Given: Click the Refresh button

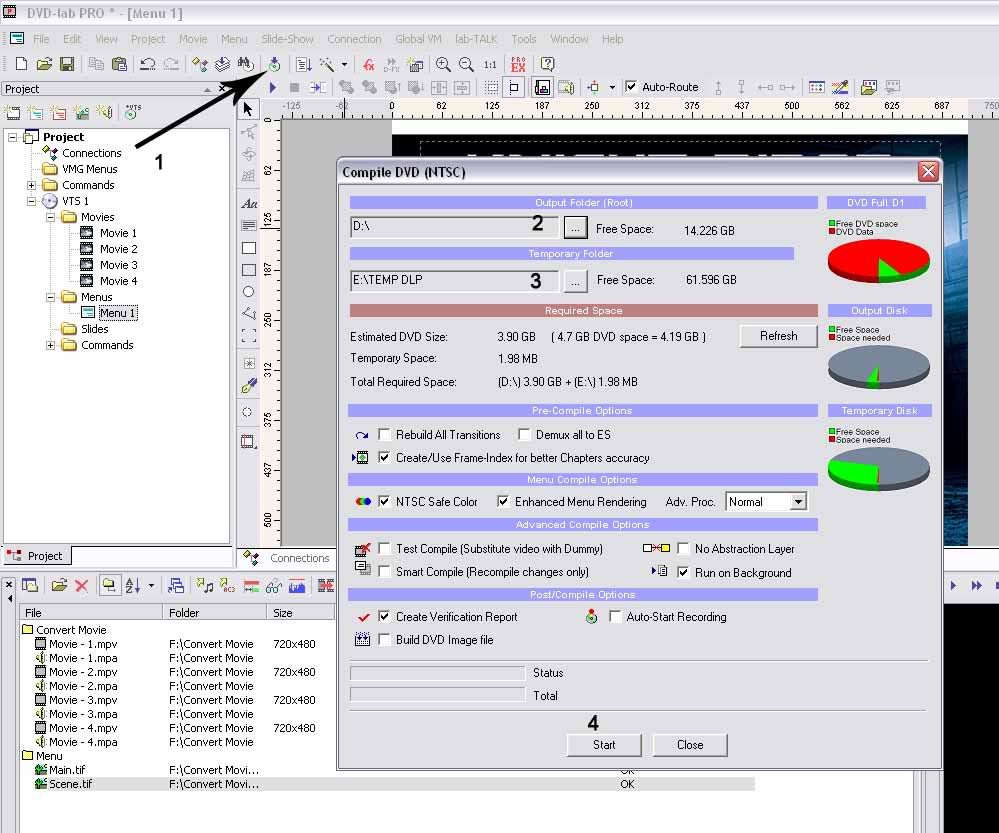Looking at the screenshot, I should [x=779, y=336].
